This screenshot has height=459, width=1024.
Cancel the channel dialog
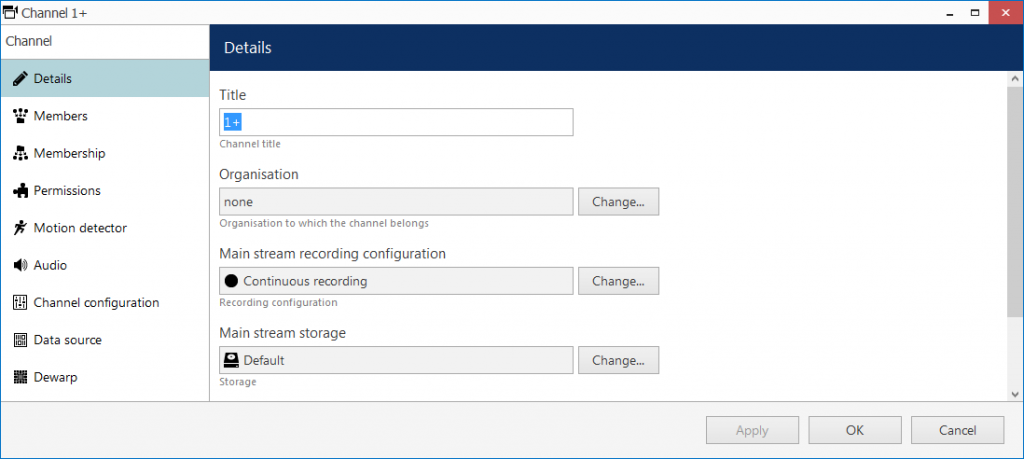click(957, 430)
